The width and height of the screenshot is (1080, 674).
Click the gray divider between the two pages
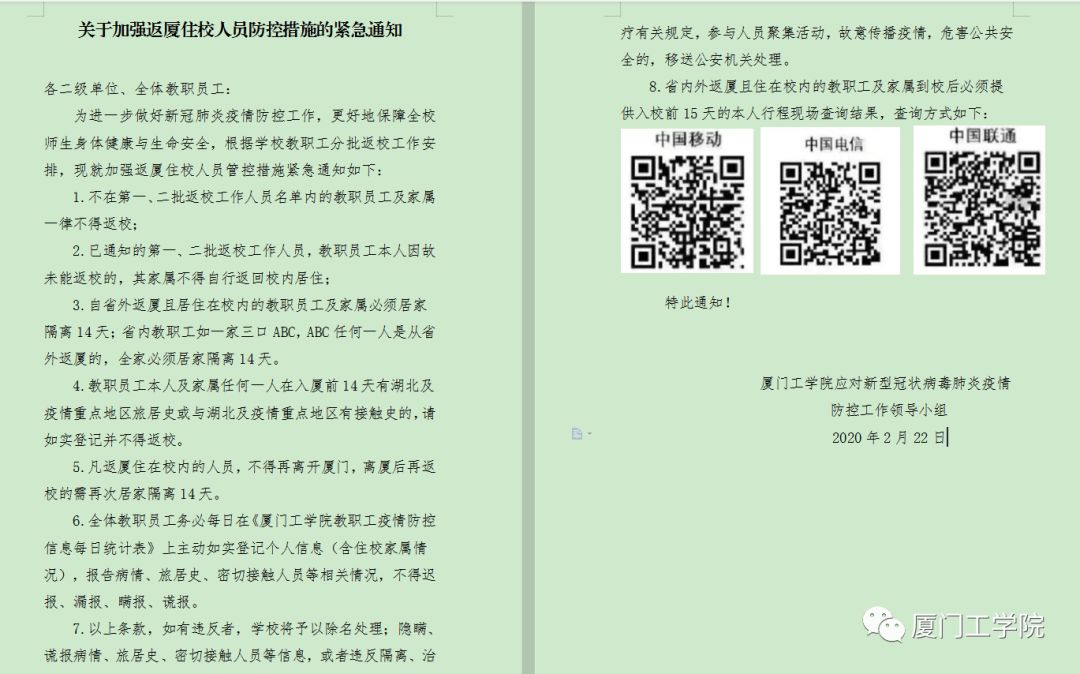(x=529, y=337)
